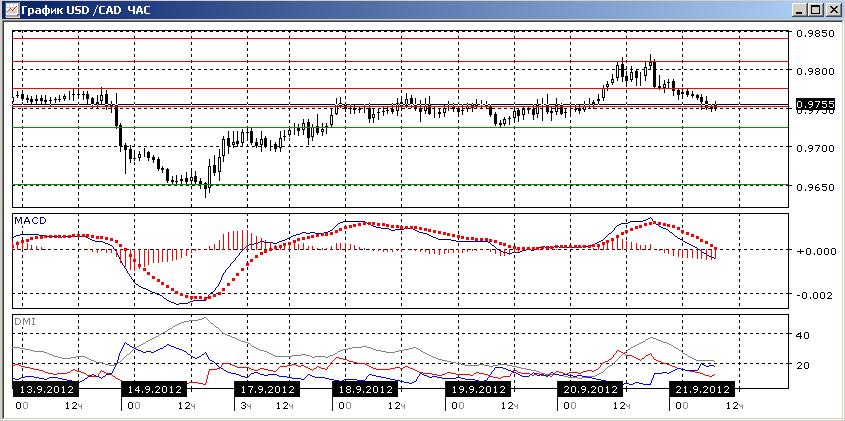Screen dimensions: 845x421
Task: Click the MACD -0.002 axis value
Action: (815, 294)
